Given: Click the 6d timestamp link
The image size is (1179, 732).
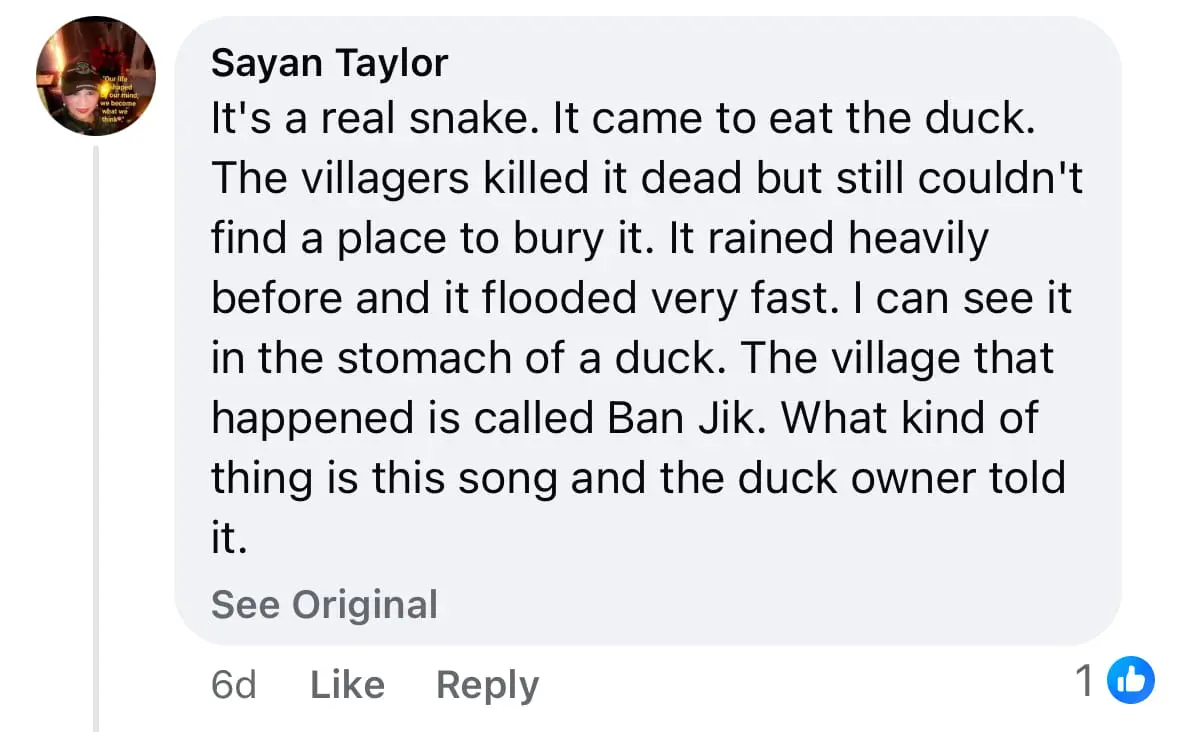Looking at the screenshot, I should tap(234, 684).
